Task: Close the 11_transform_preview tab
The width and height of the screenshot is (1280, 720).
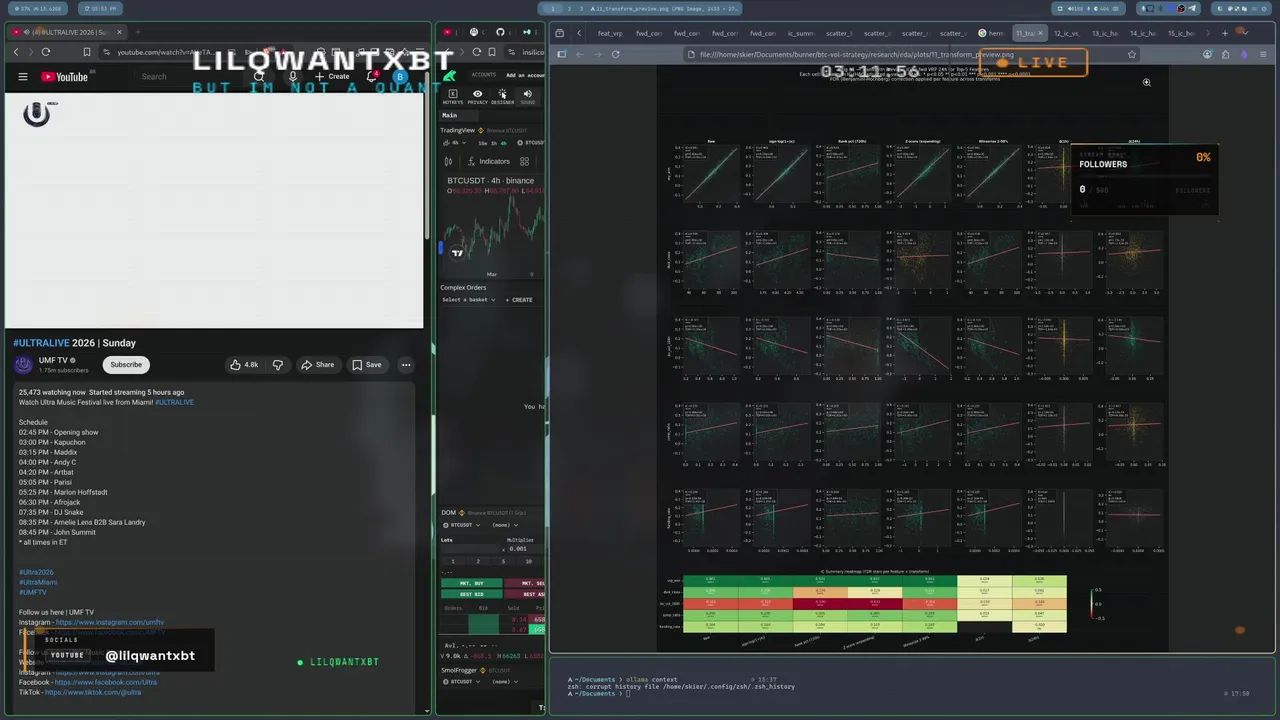Action: tap(1039, 33)
